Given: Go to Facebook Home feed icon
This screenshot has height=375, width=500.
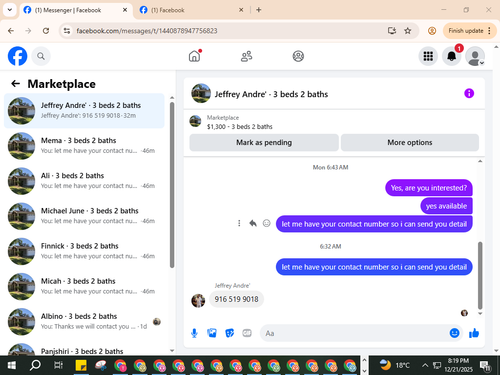Looking at the screenshot, I should click(x=194, y=56).
